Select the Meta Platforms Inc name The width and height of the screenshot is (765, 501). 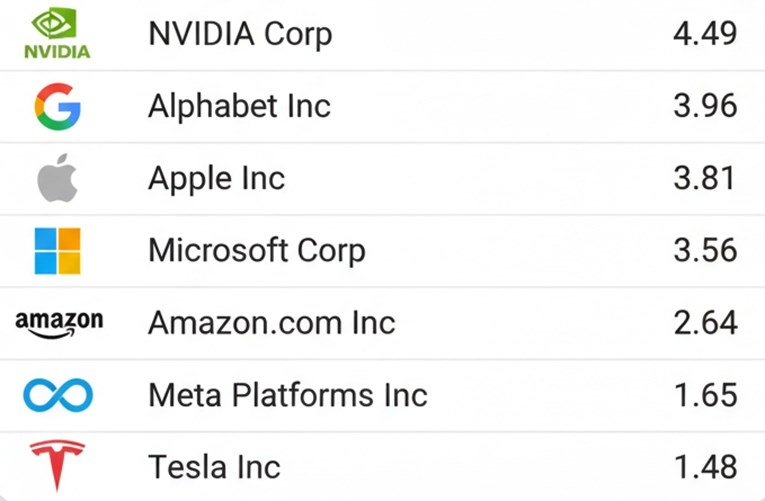(287, 395)
